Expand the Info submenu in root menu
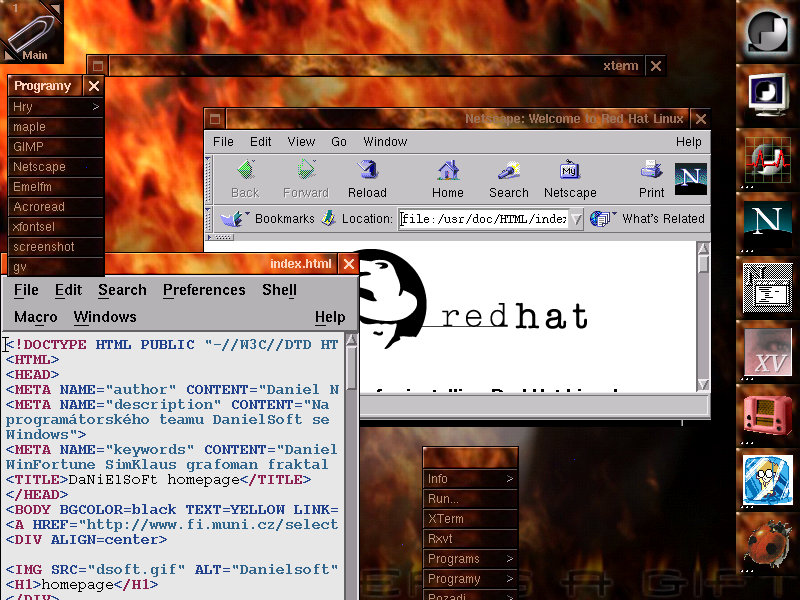Screen dimensions: 800x600 point(470,479)
